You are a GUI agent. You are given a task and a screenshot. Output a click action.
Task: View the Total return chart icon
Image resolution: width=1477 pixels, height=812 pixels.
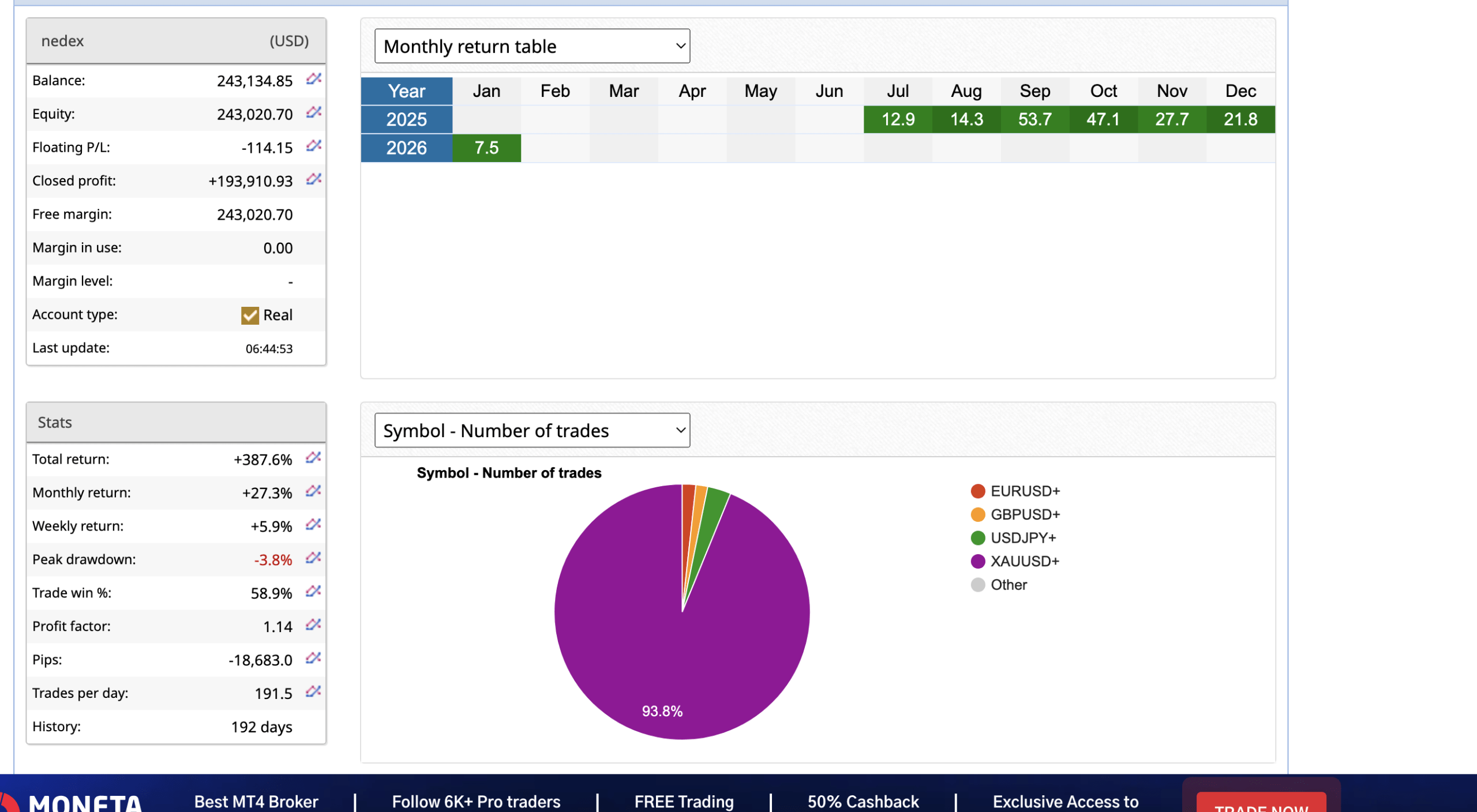tap(312, 459)
